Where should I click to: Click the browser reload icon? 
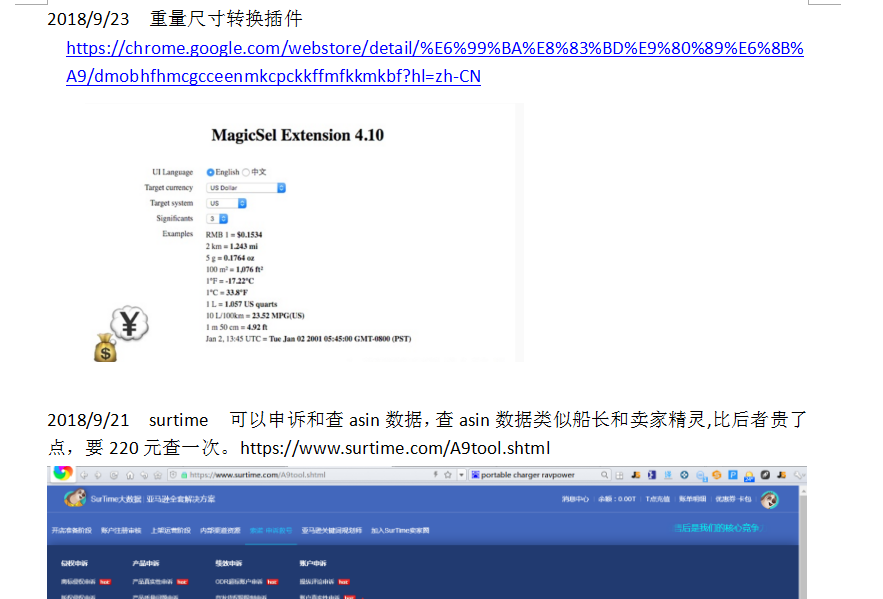coord(114,475)
